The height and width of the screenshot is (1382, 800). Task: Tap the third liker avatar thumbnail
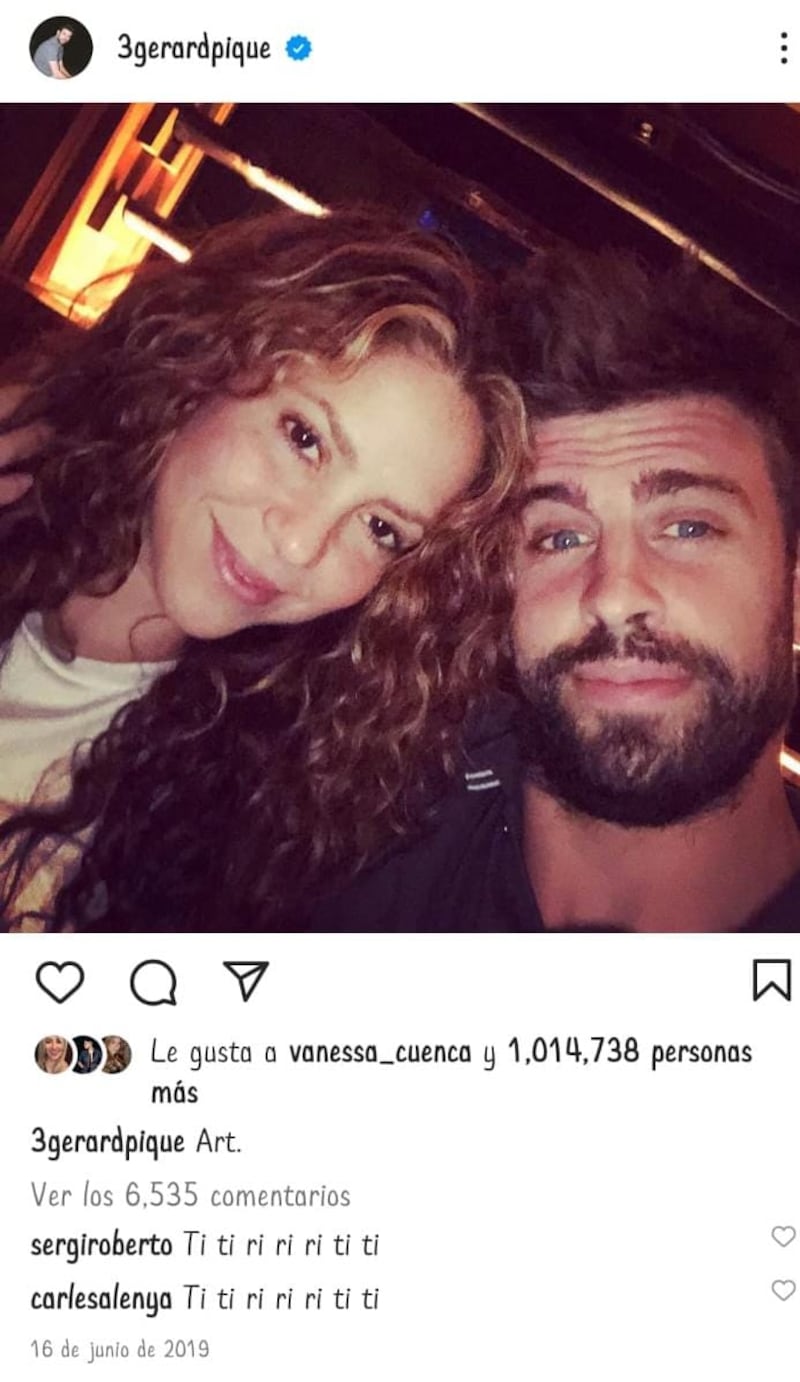pyautogui.click(x=116, y=1054)
